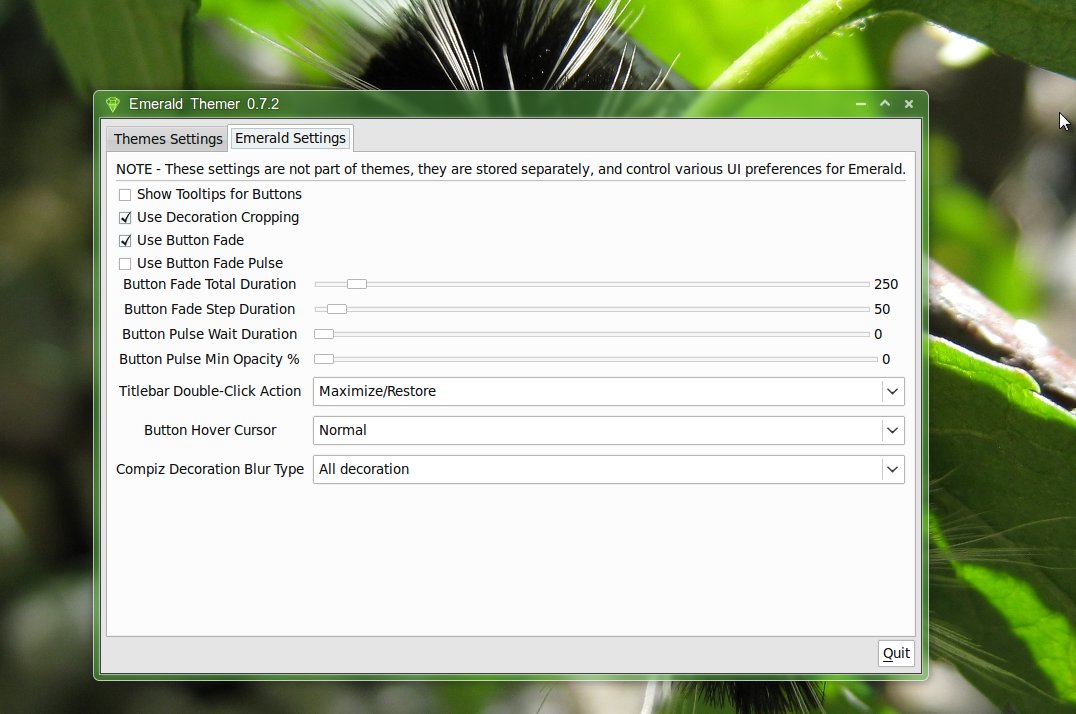Click the 250 fade total duration value

click(886, 284)
